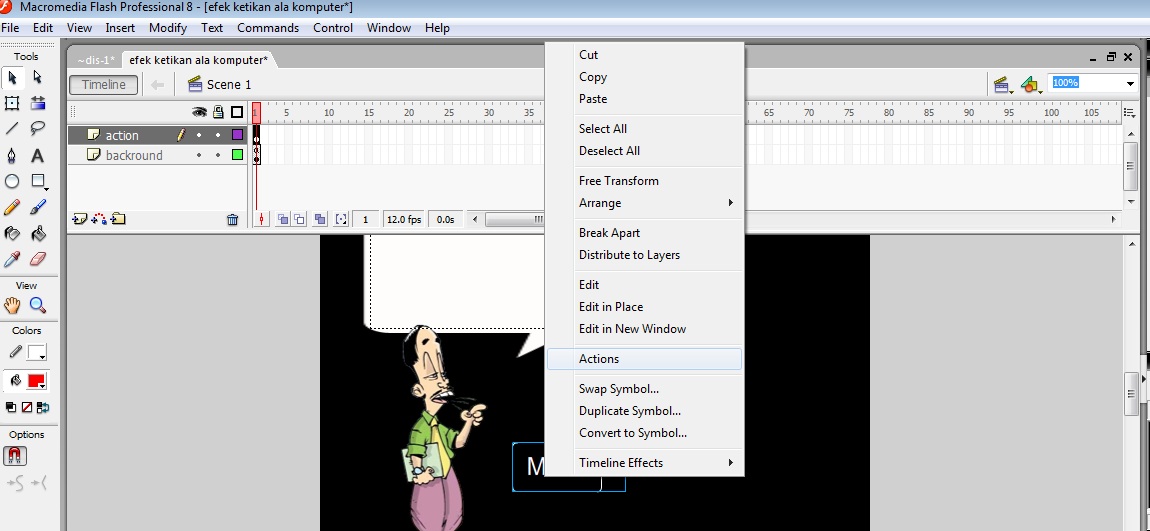1150x531 pixels.
Task: Choose Actions from the context menu
Action: [645, 359]
